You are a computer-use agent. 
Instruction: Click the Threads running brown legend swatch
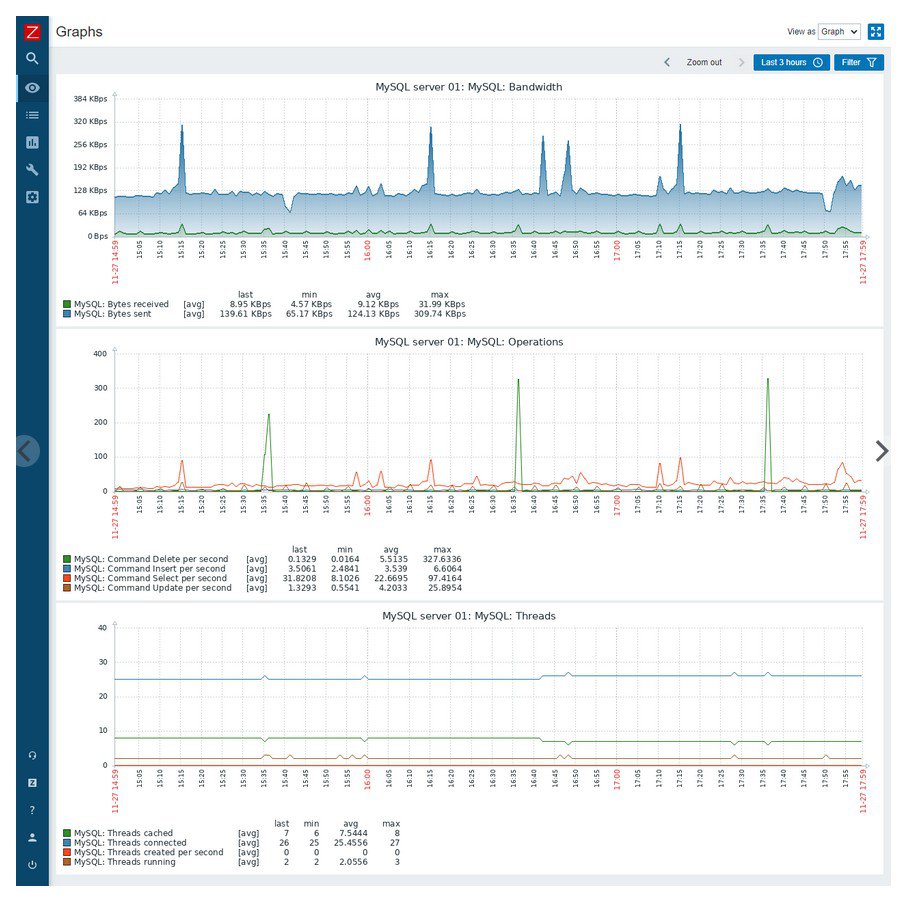pyautogui.click(x=67, y=862)
